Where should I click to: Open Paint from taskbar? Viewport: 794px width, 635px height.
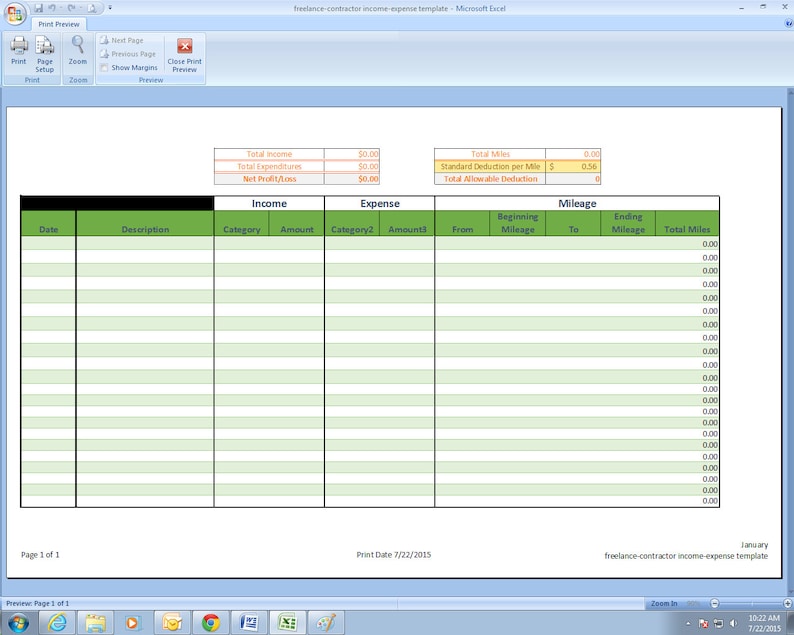tap(326, 622)
